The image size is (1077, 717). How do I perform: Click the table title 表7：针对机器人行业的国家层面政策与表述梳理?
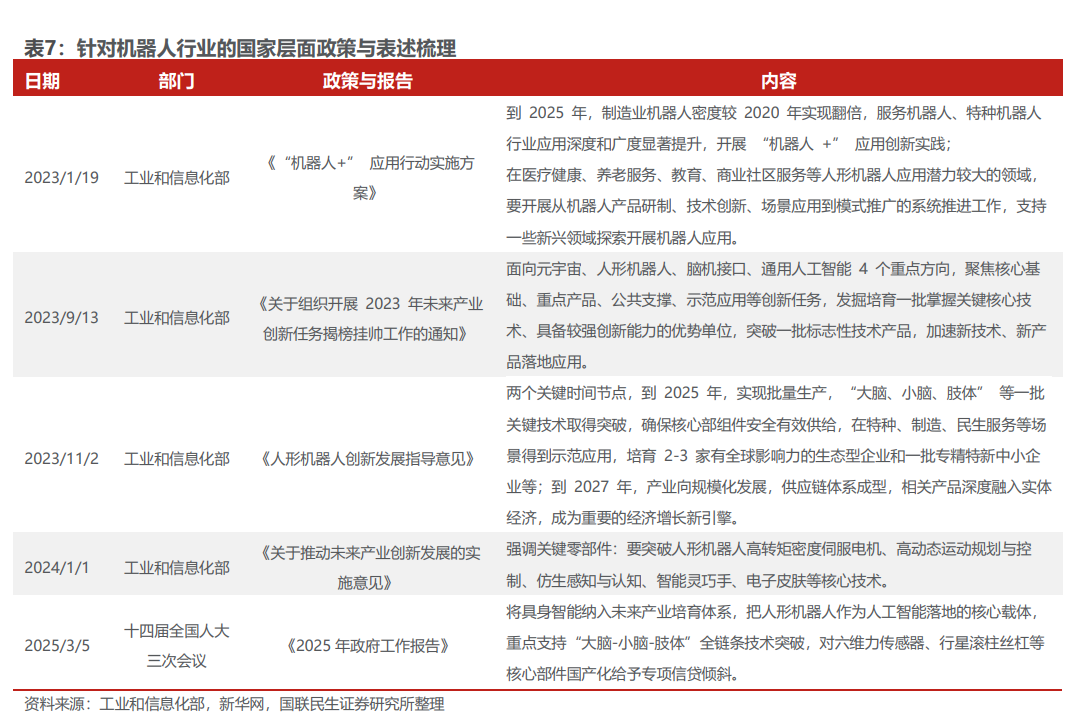(x=240, y=48)
